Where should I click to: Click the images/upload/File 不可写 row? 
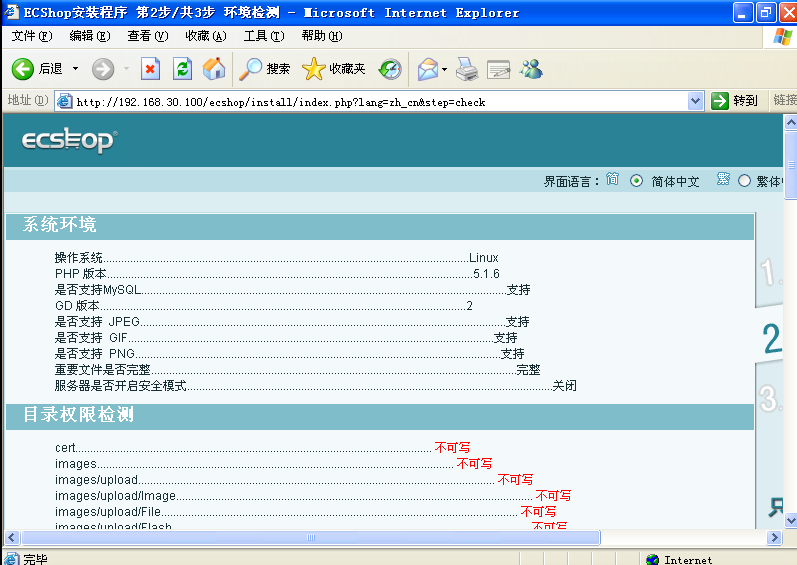305,512
